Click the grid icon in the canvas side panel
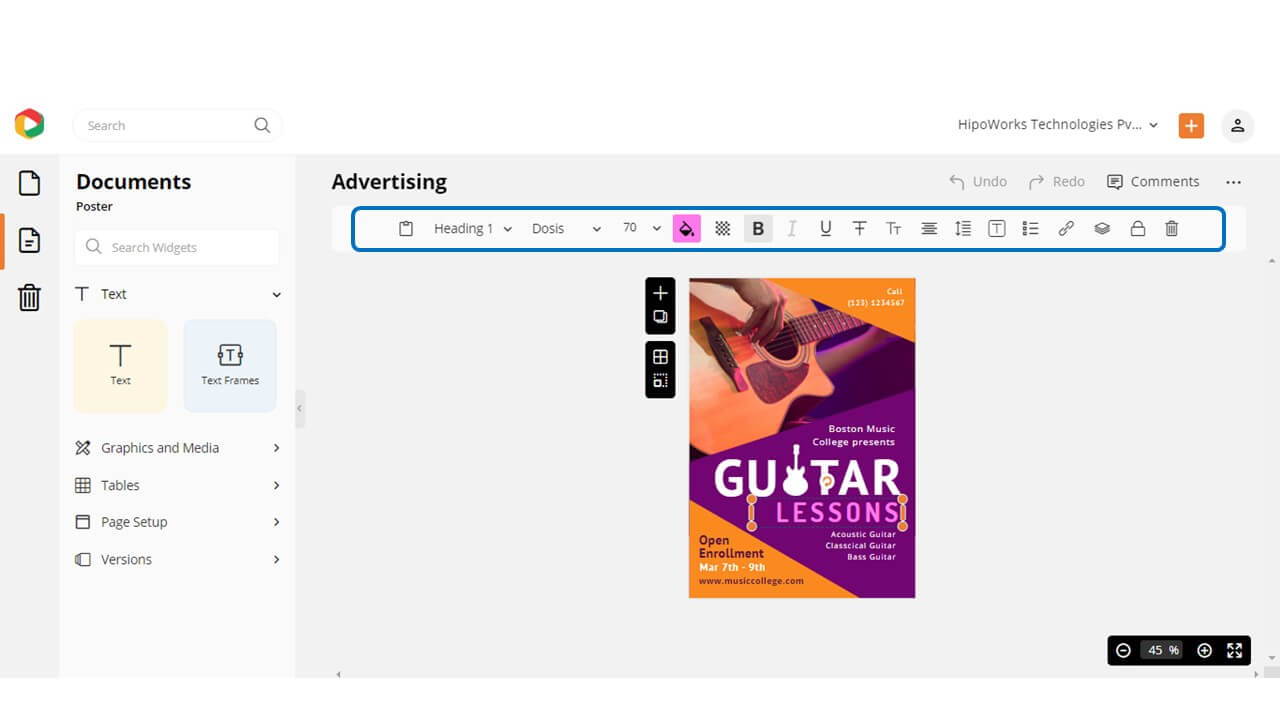Image resolution: width=1280 pixels, height=720 pixels. (x=660, y=357)
